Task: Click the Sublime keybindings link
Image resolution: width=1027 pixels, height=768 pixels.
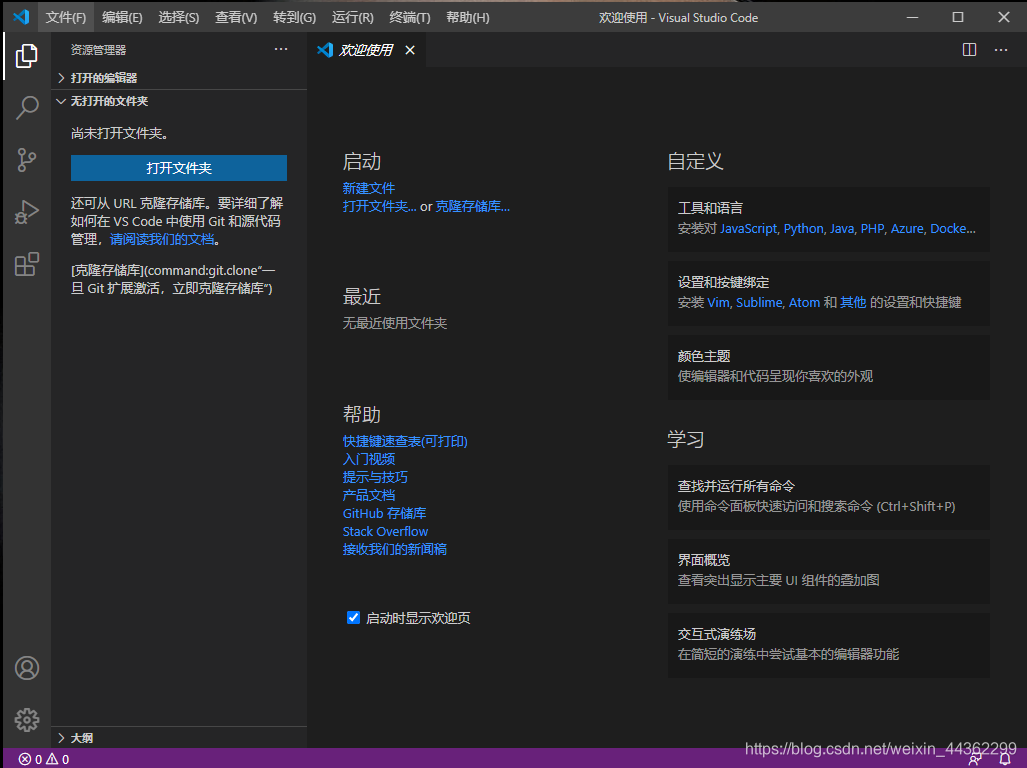Action: [759, 302]
